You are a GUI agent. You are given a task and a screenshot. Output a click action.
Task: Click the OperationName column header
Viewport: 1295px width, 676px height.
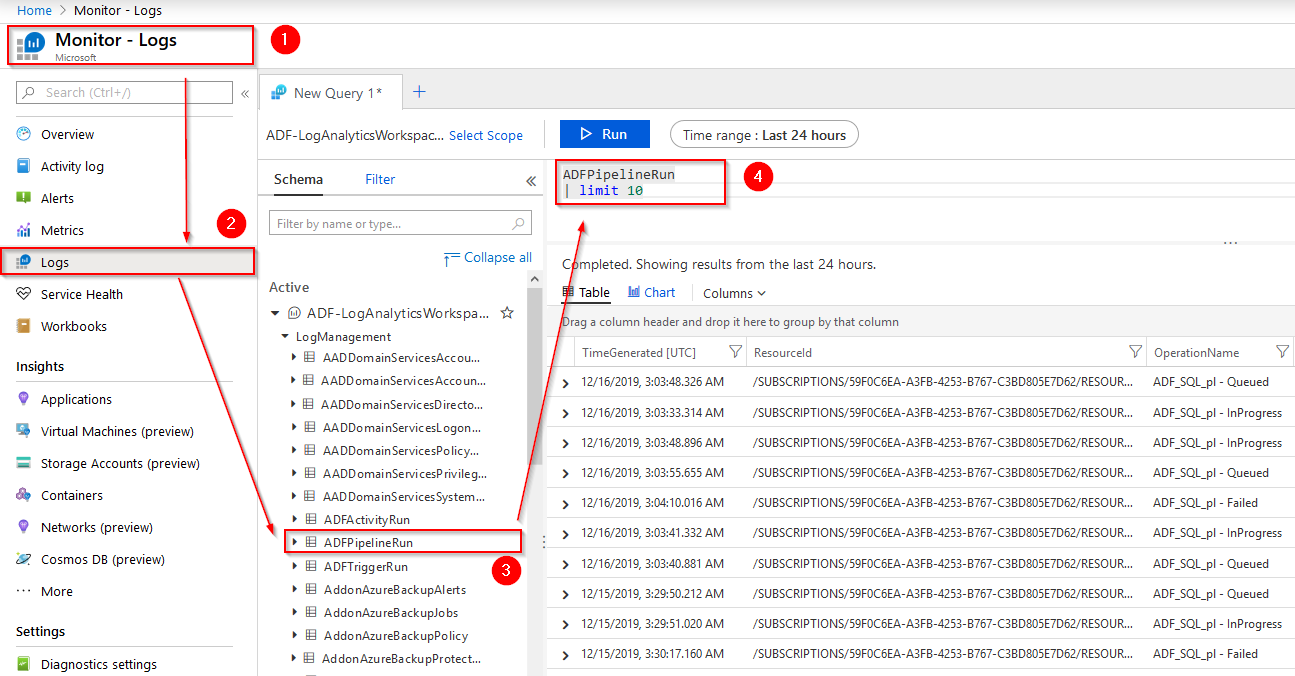(x=1196, y=352)
